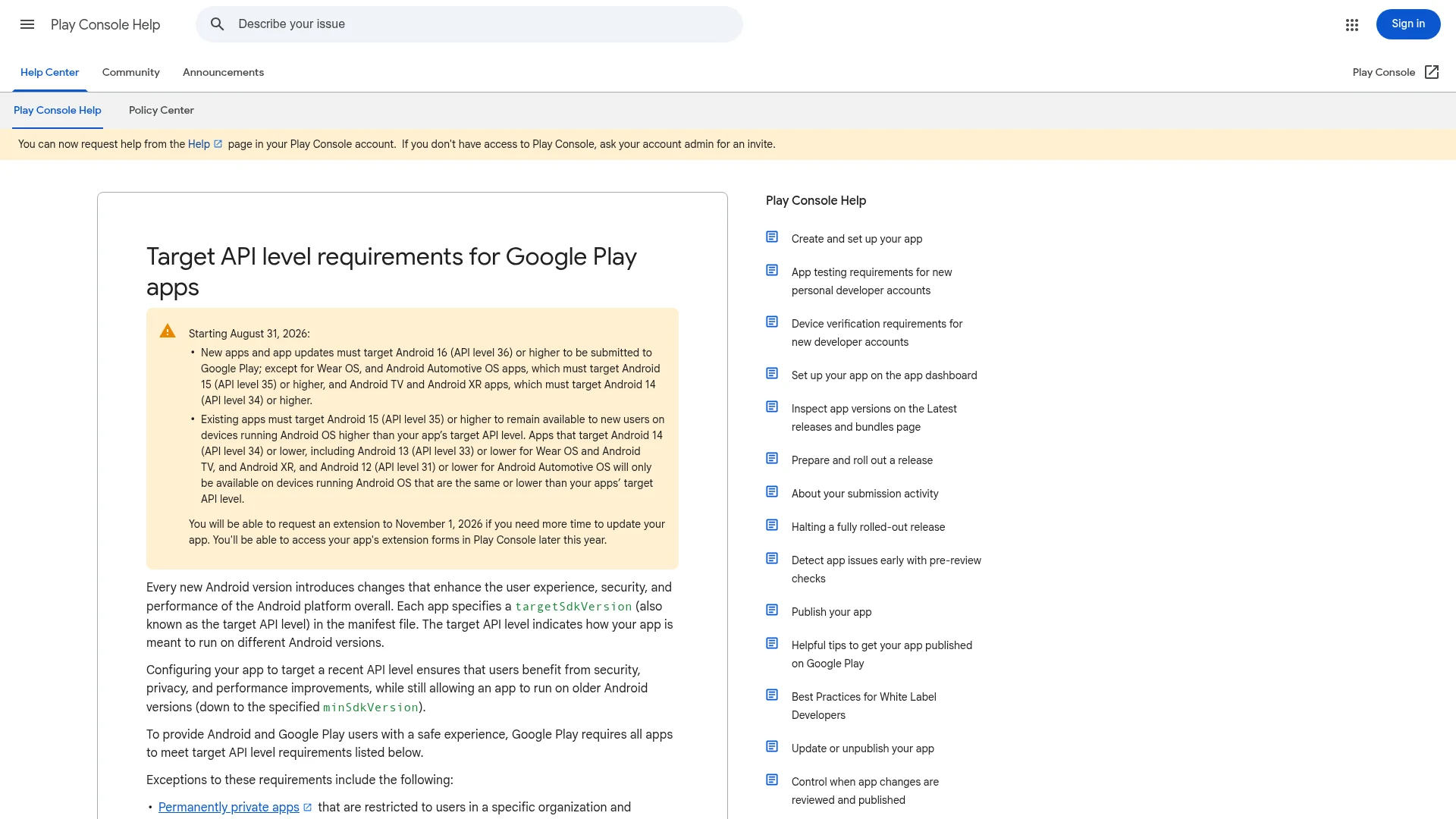
Task: Open Prepare and roll out a release
Action: 862,460
